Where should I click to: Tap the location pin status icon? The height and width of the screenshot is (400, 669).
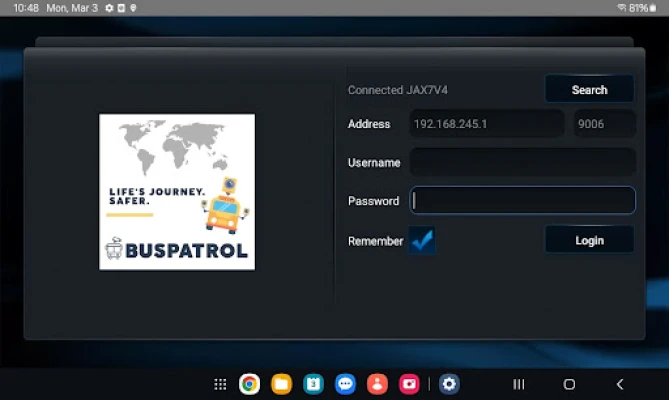[x=133, y=8]
